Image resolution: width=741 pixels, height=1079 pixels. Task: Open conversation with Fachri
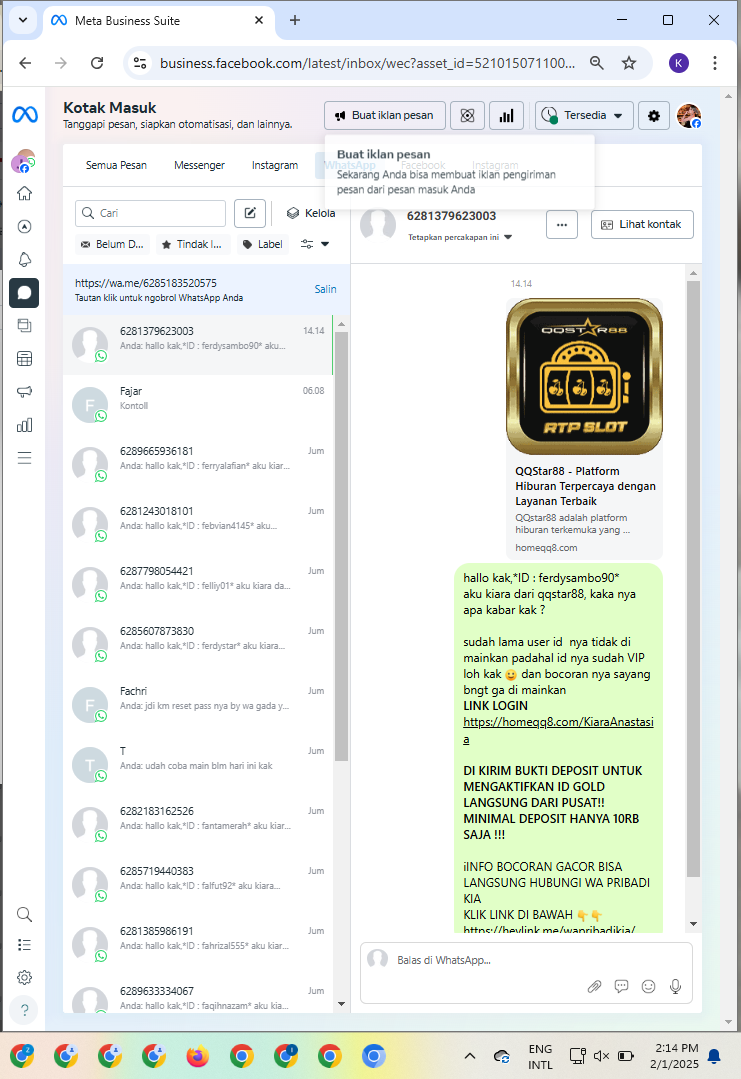(x=198, y=705)
